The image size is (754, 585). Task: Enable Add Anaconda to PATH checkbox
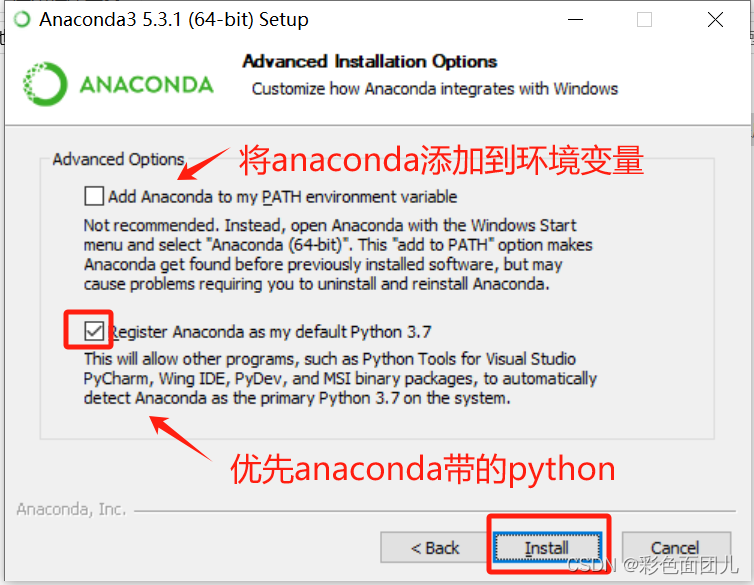[x=94, y=196]
